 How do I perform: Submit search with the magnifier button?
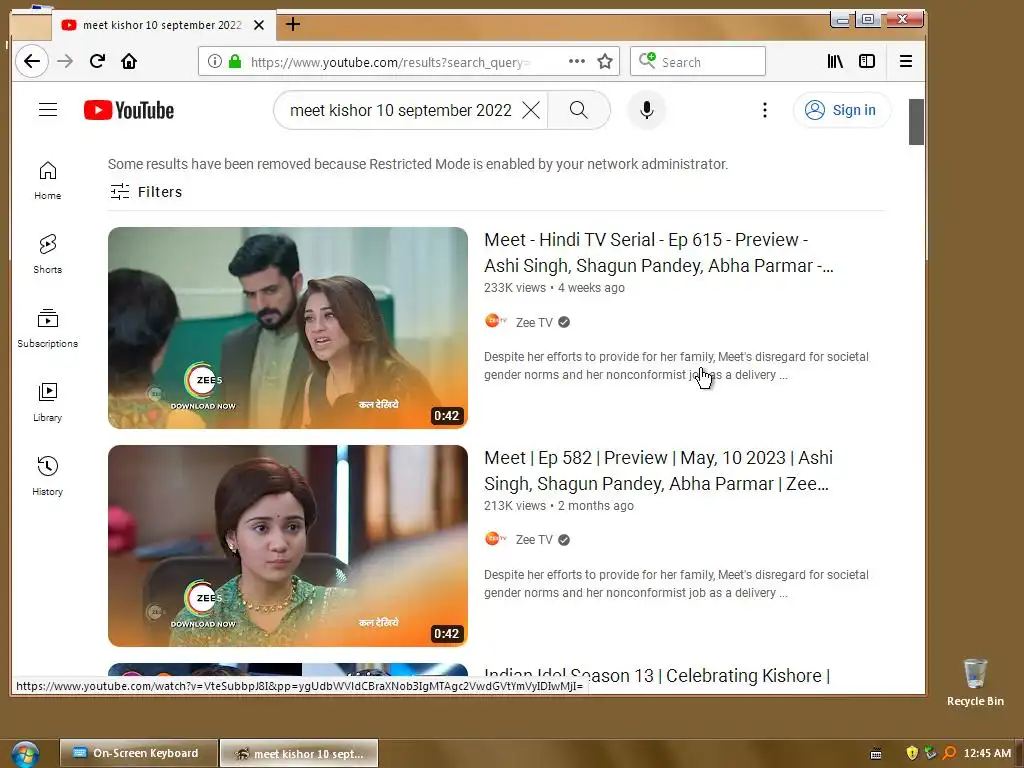tap(579, 110)
